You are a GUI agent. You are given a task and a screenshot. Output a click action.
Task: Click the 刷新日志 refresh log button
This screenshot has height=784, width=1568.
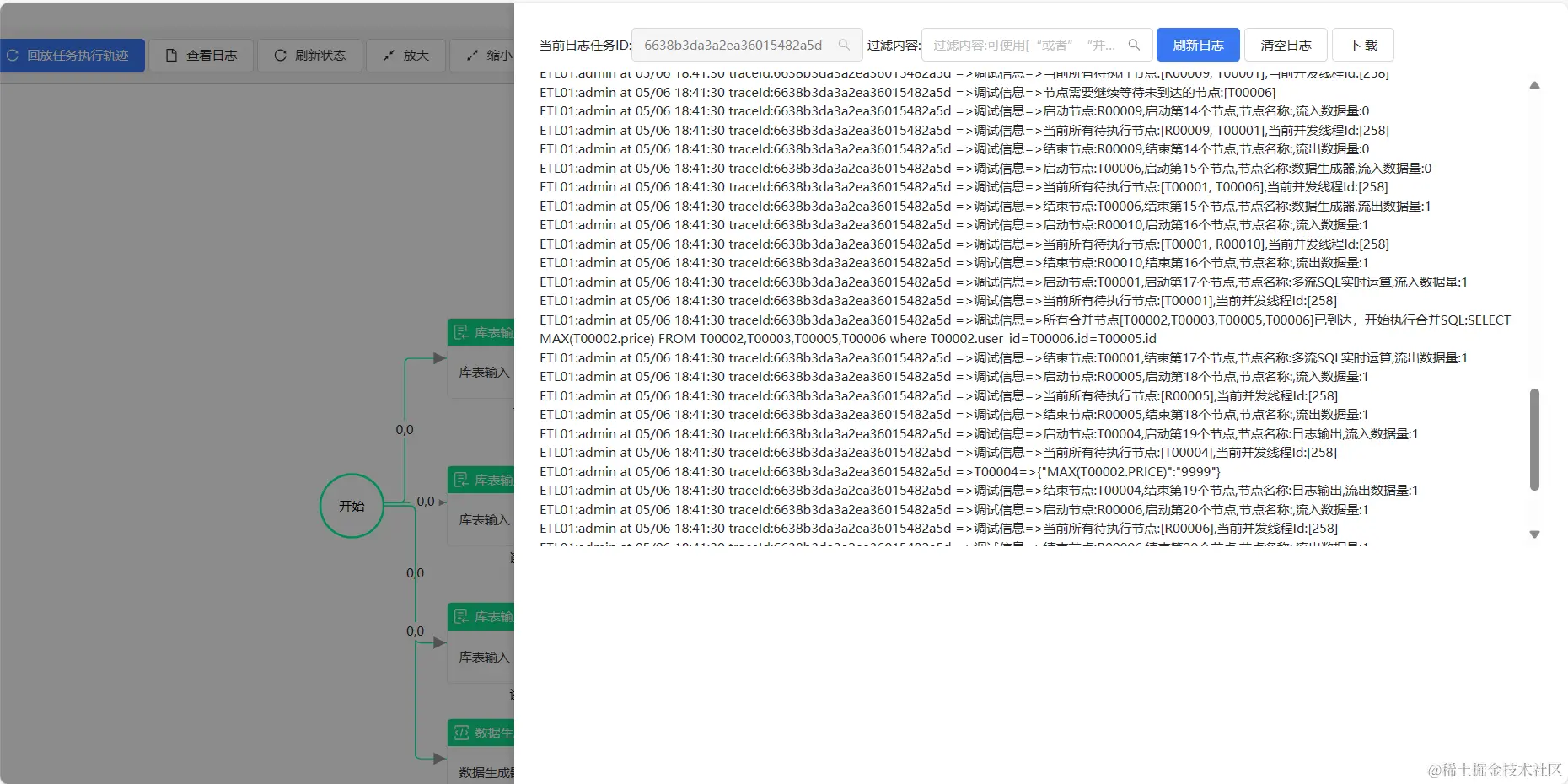[x=1198, y=45]
